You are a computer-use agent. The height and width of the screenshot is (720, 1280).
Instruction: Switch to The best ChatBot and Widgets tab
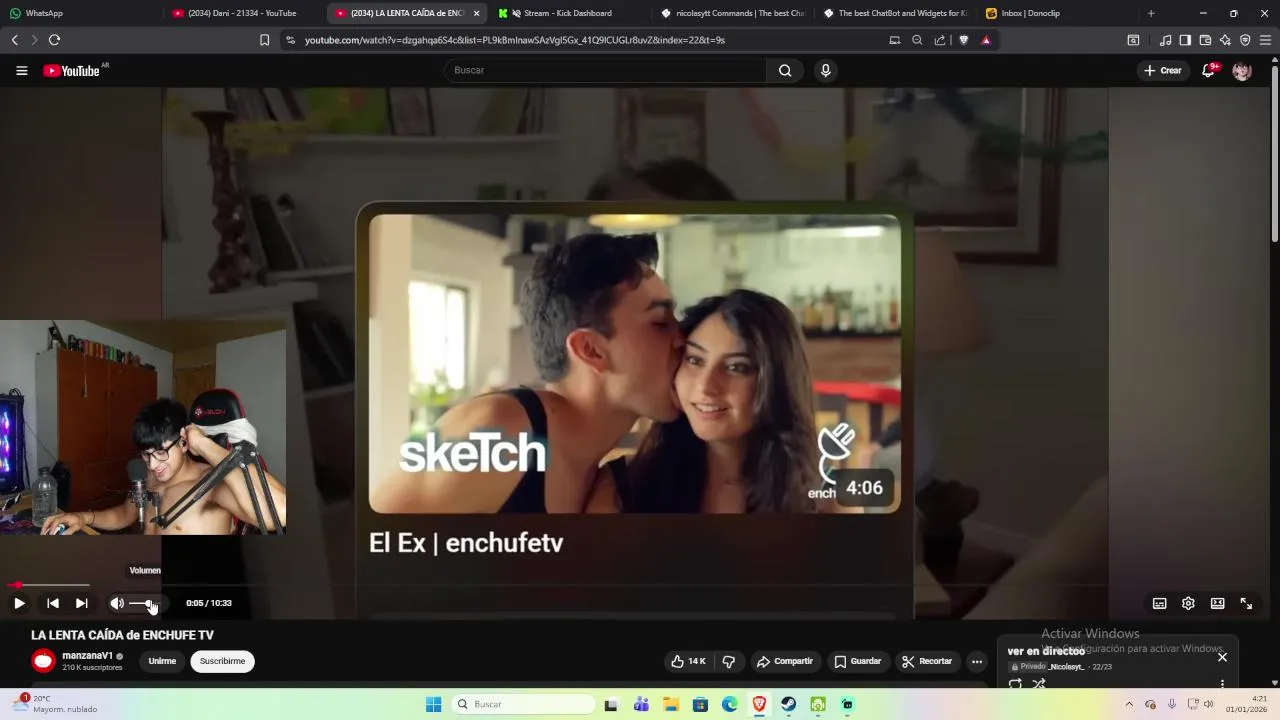895,13
